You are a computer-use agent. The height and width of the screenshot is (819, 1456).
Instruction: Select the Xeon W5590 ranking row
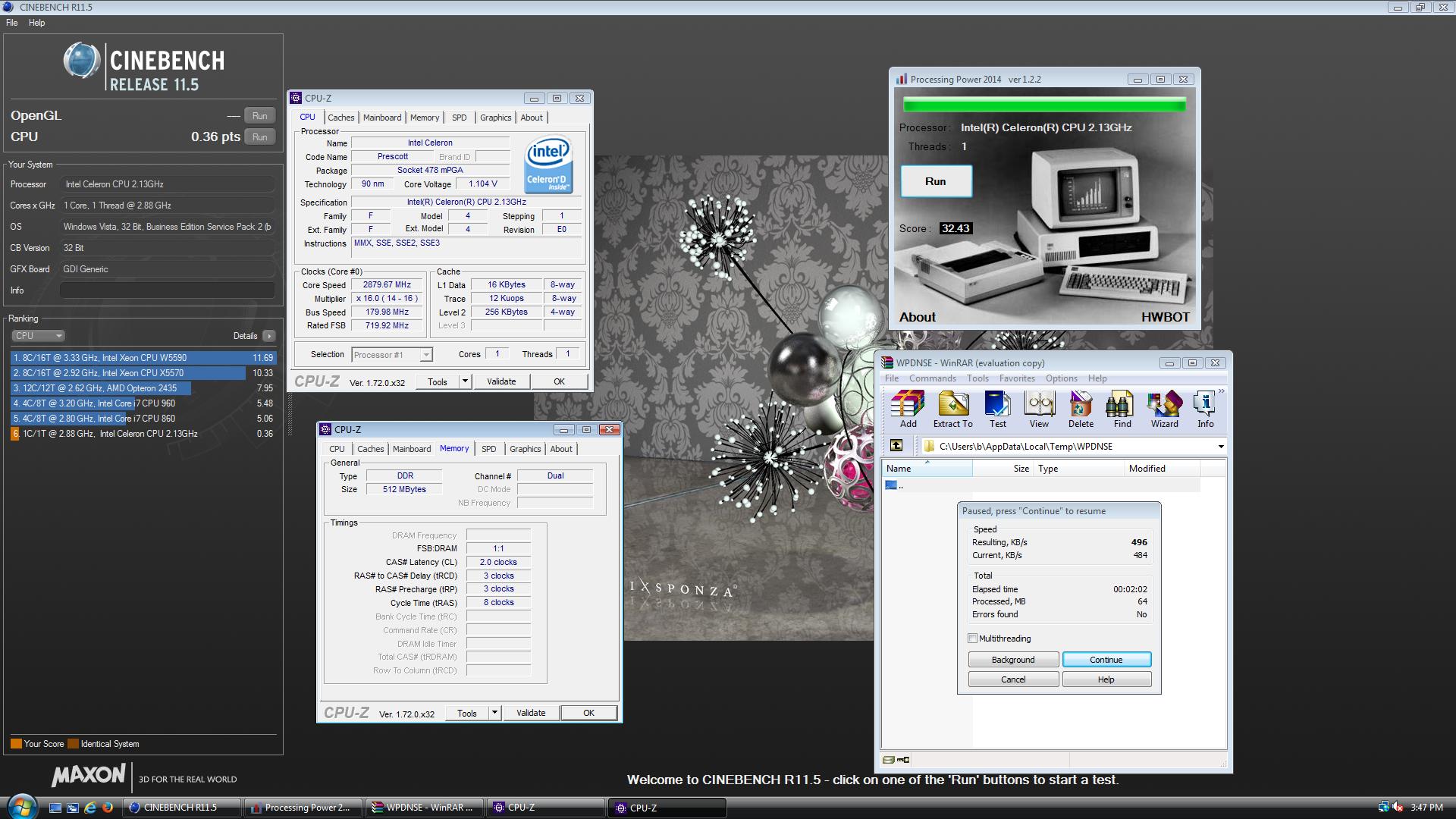click(143, 358)
